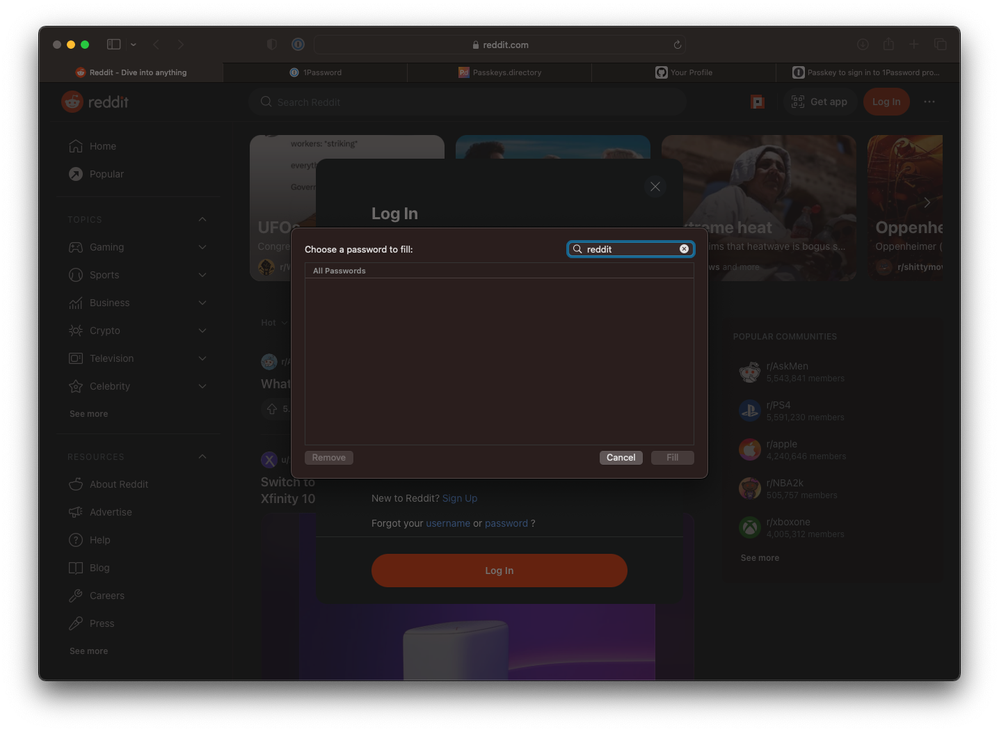Open the advertise icon near Get app
Screen dimensions: 999x732
click(758, 102)
